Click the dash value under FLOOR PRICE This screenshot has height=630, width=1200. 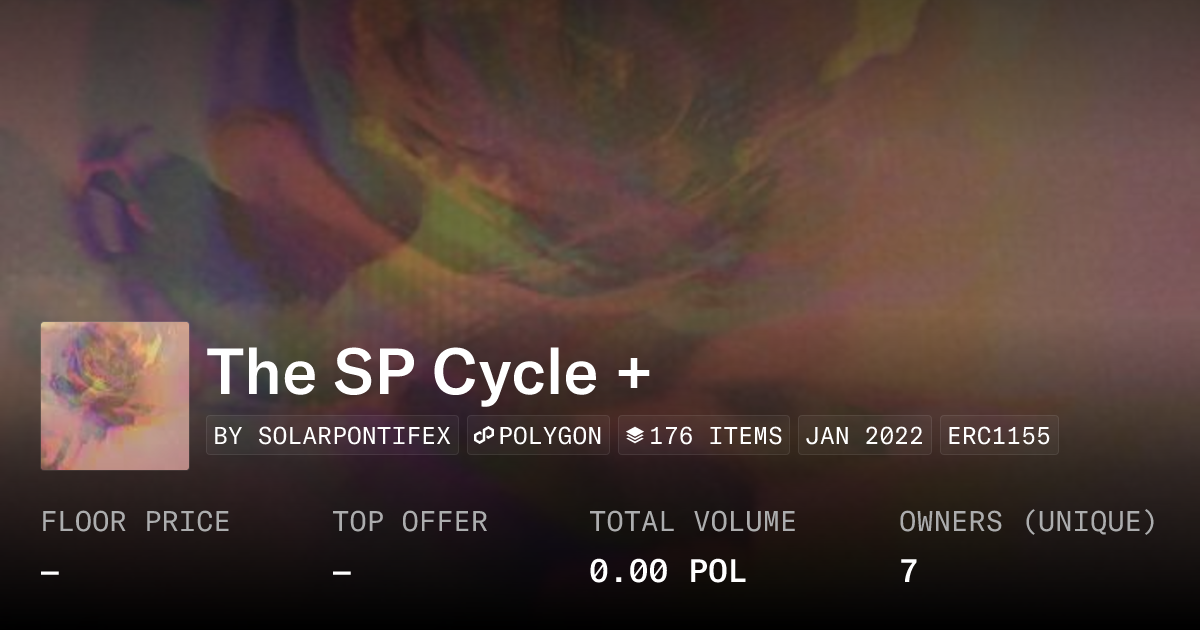(x=50, y=572)
